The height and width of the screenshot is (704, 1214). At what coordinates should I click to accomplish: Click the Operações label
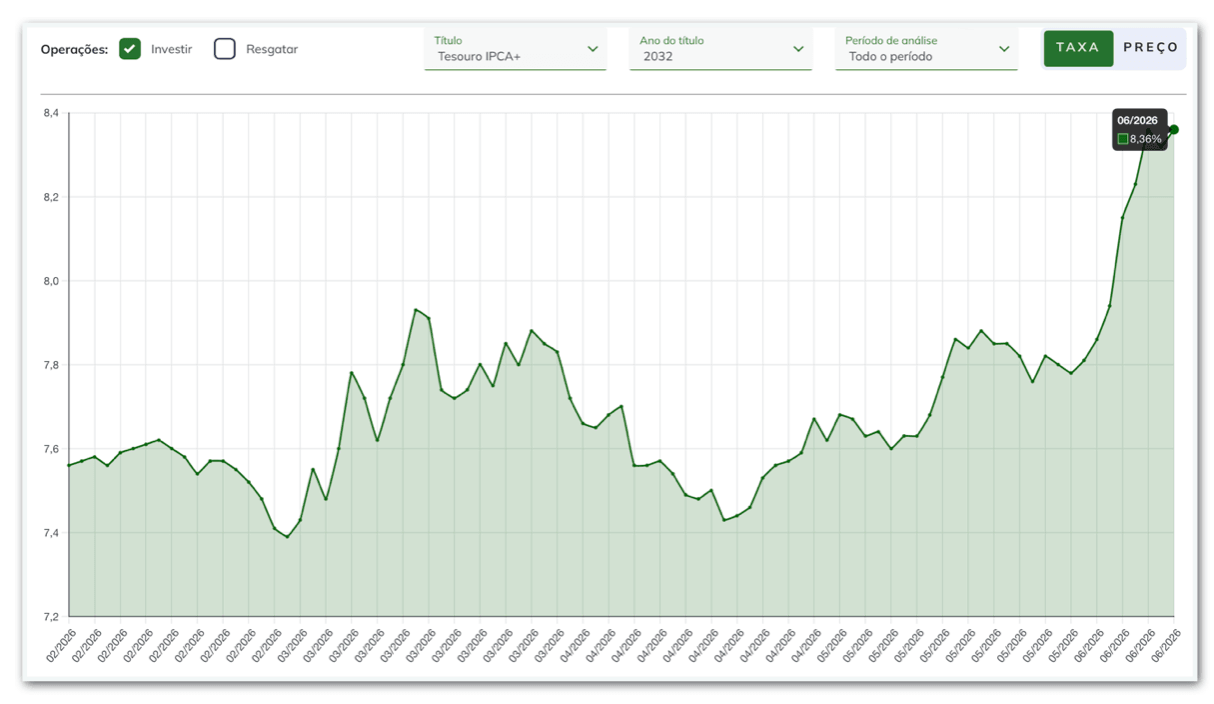[x=74, y=49]
